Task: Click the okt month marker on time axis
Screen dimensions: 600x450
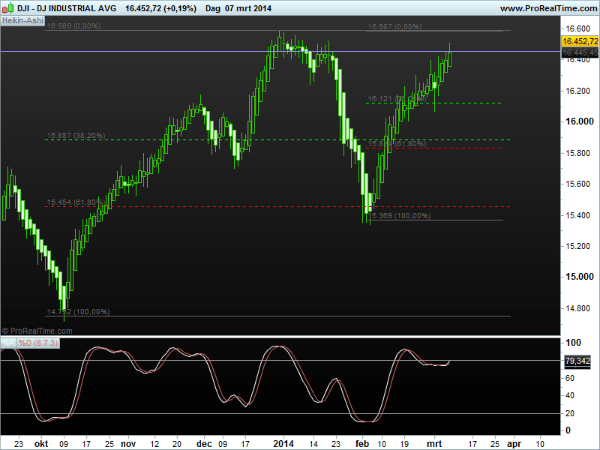Action: click(41, 444)
